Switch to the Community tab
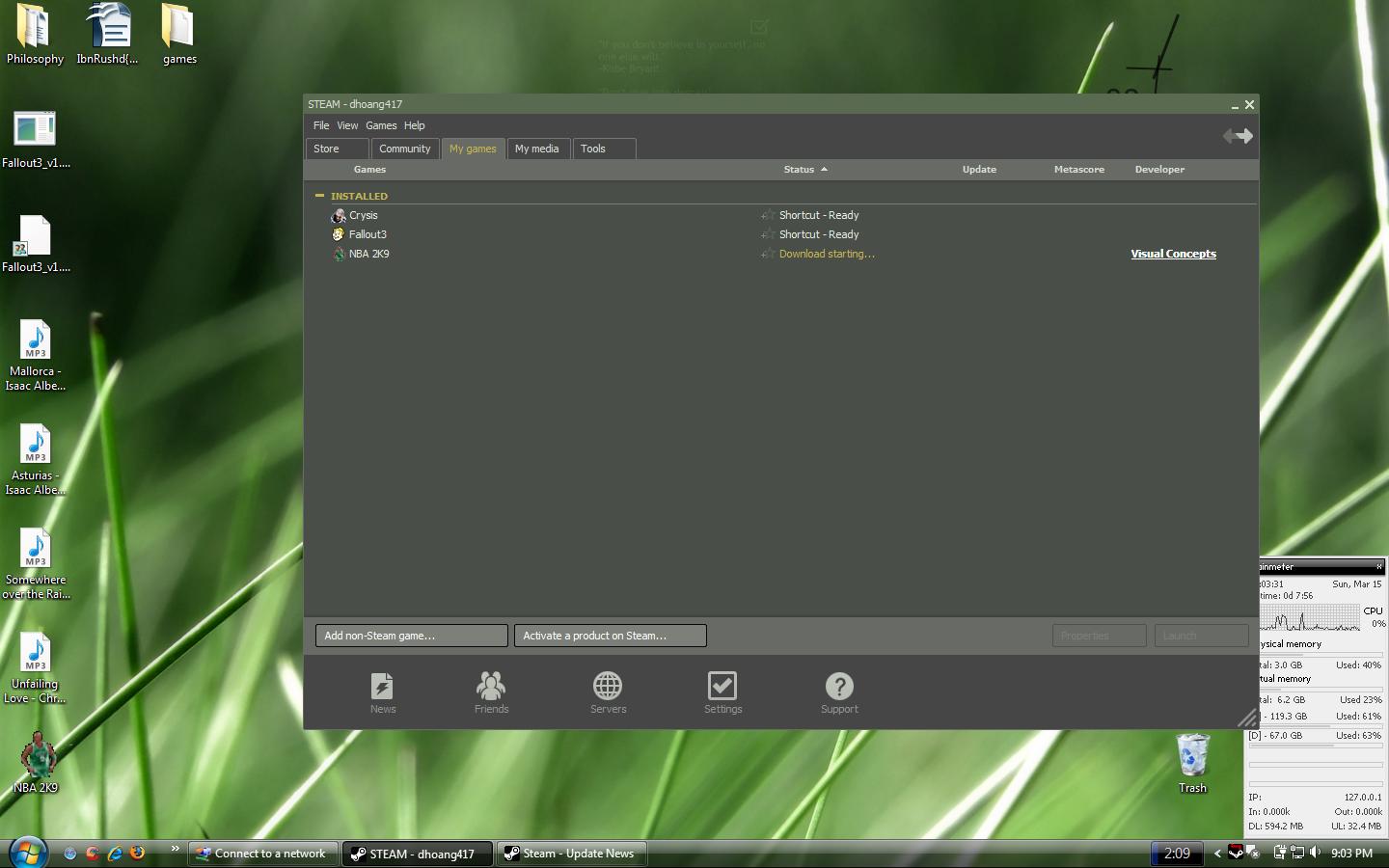This screenshot has height=868, width=1389. tap(404, 149)
